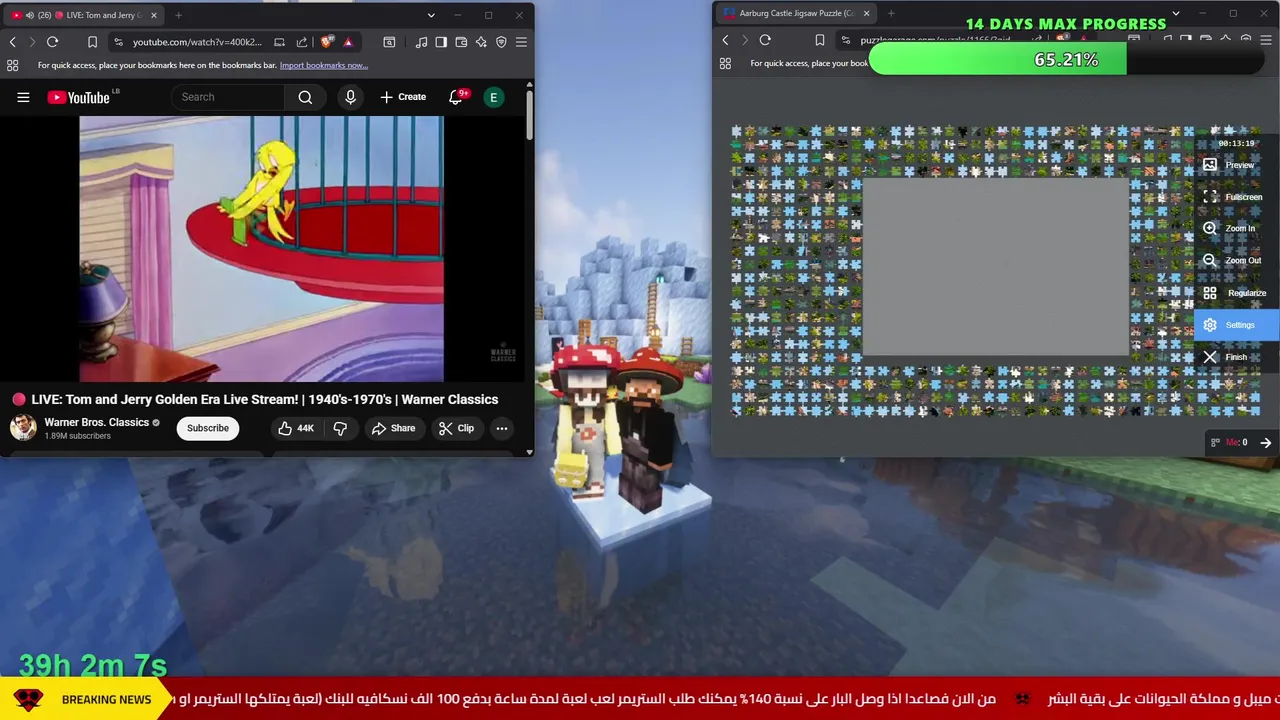Click Regularize in puzzle menu
The image size is (1280, 720).
click(1237, 293)
